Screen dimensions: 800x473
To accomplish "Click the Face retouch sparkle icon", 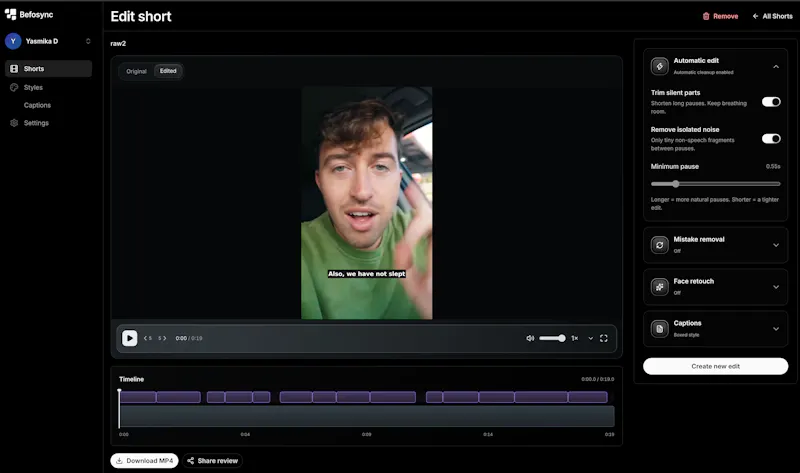I will 660,287.
